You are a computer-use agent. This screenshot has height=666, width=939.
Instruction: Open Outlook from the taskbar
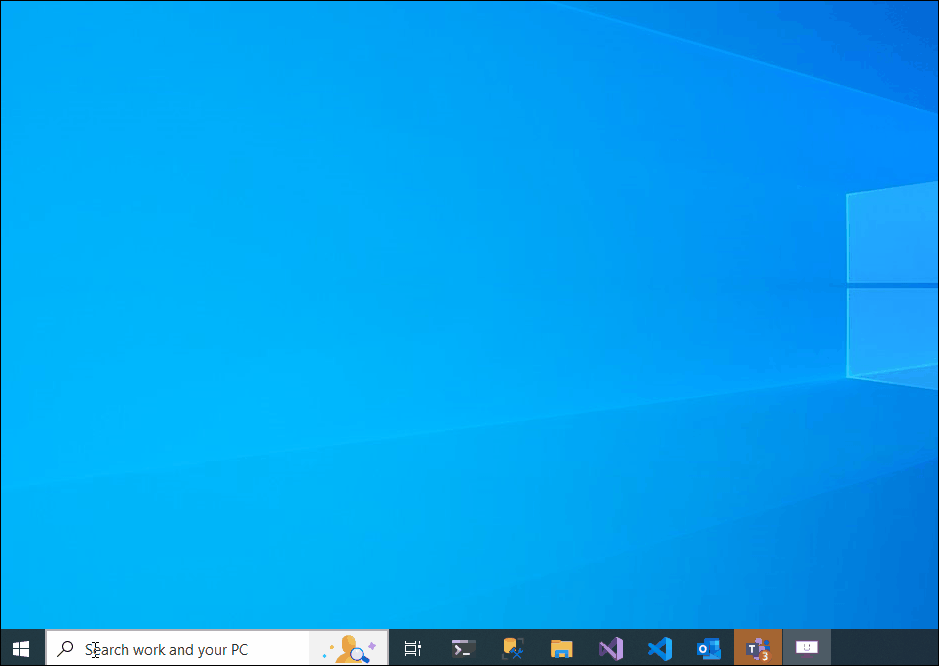point(708,648)
